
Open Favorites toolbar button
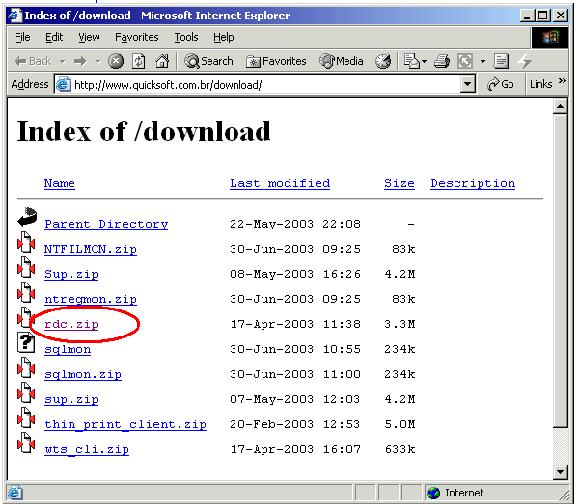point(276,61)
